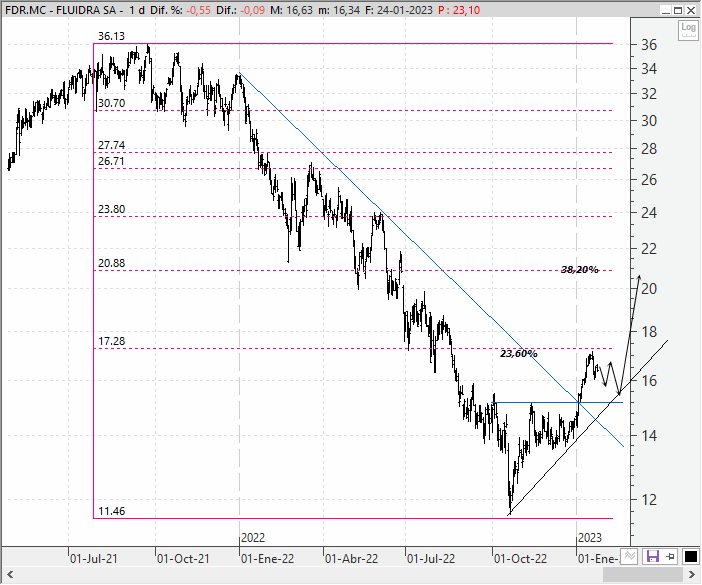Click the date F: 24-01-2023

coord(399,10)
